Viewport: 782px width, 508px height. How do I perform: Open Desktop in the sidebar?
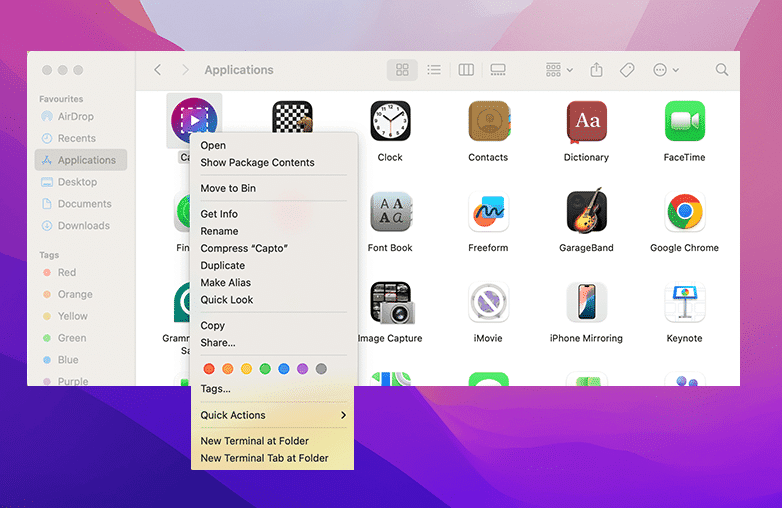coord(81,182)
